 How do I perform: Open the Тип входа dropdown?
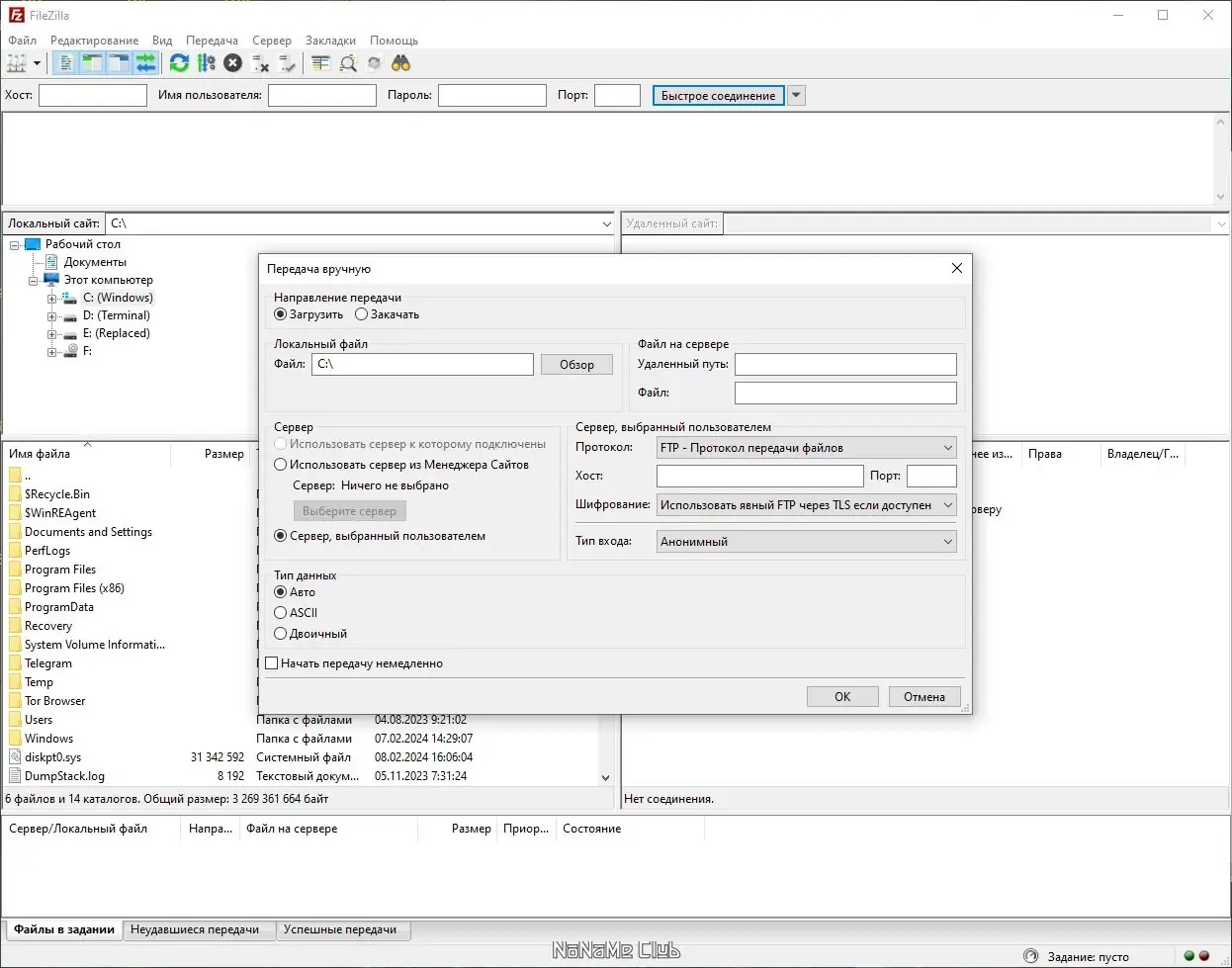[x=806, y=542]
